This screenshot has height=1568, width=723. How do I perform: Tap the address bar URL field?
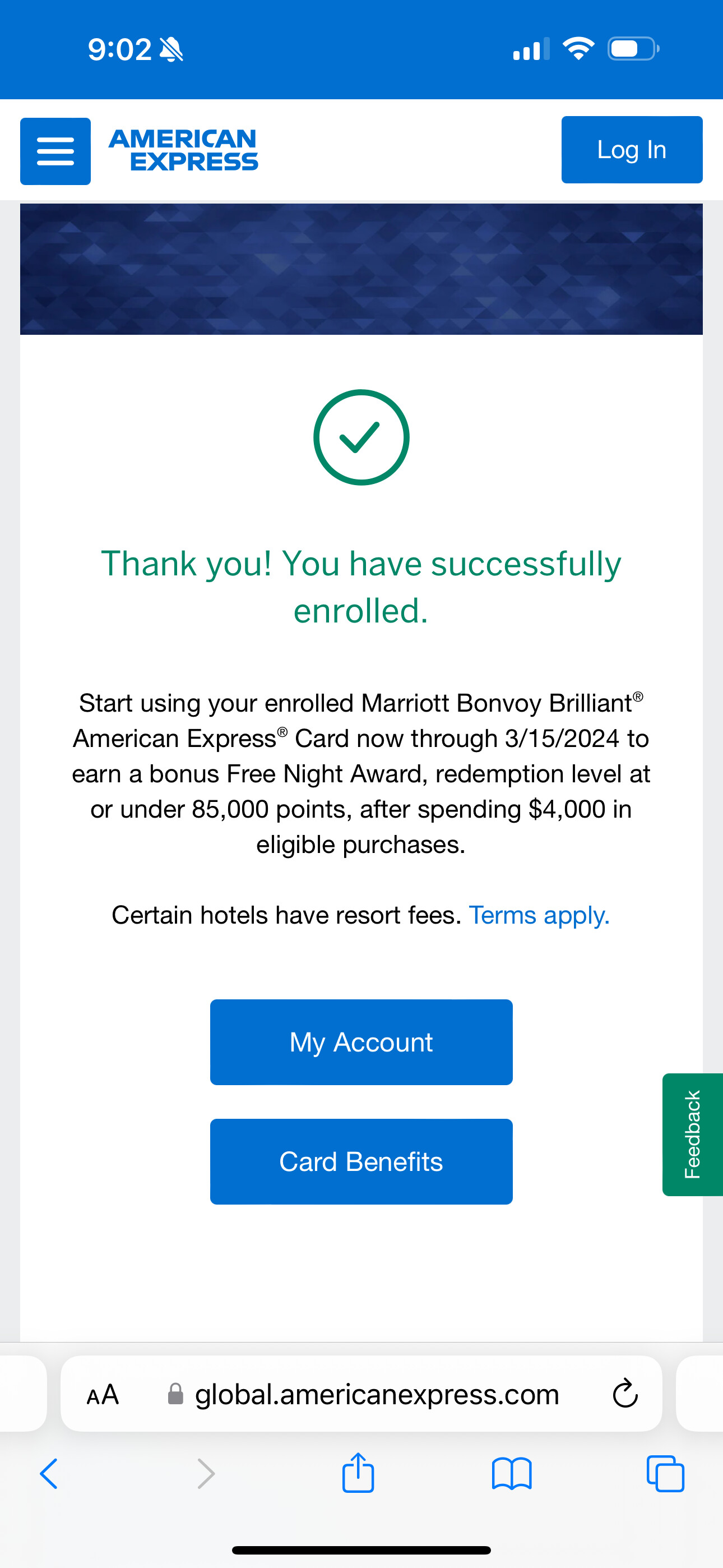[376, 1394]
